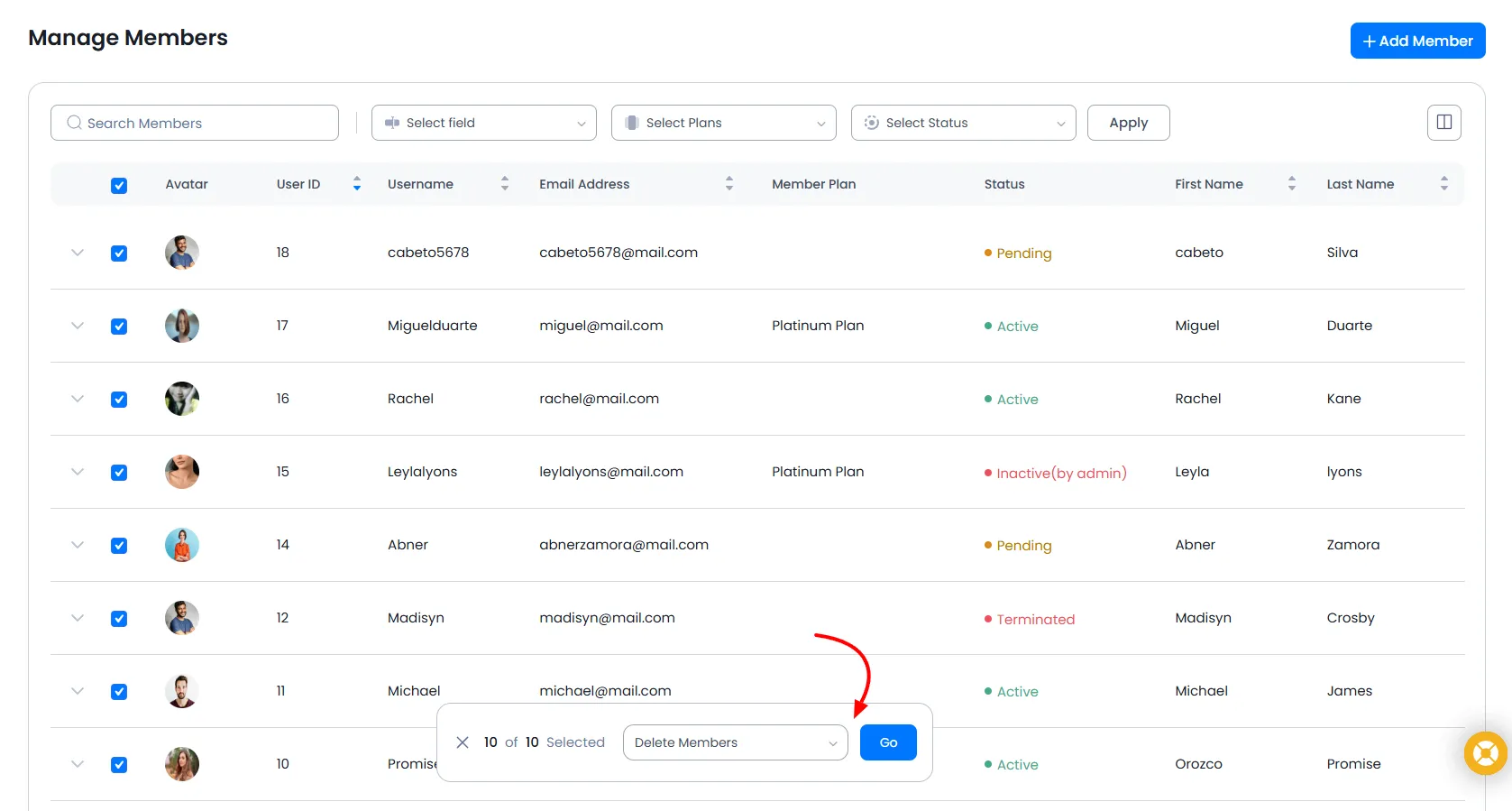The height and width of the screenshot is (811, 1512).
Task: Open cabeto5678's avatar picture
Action: [x=182, y=253]
